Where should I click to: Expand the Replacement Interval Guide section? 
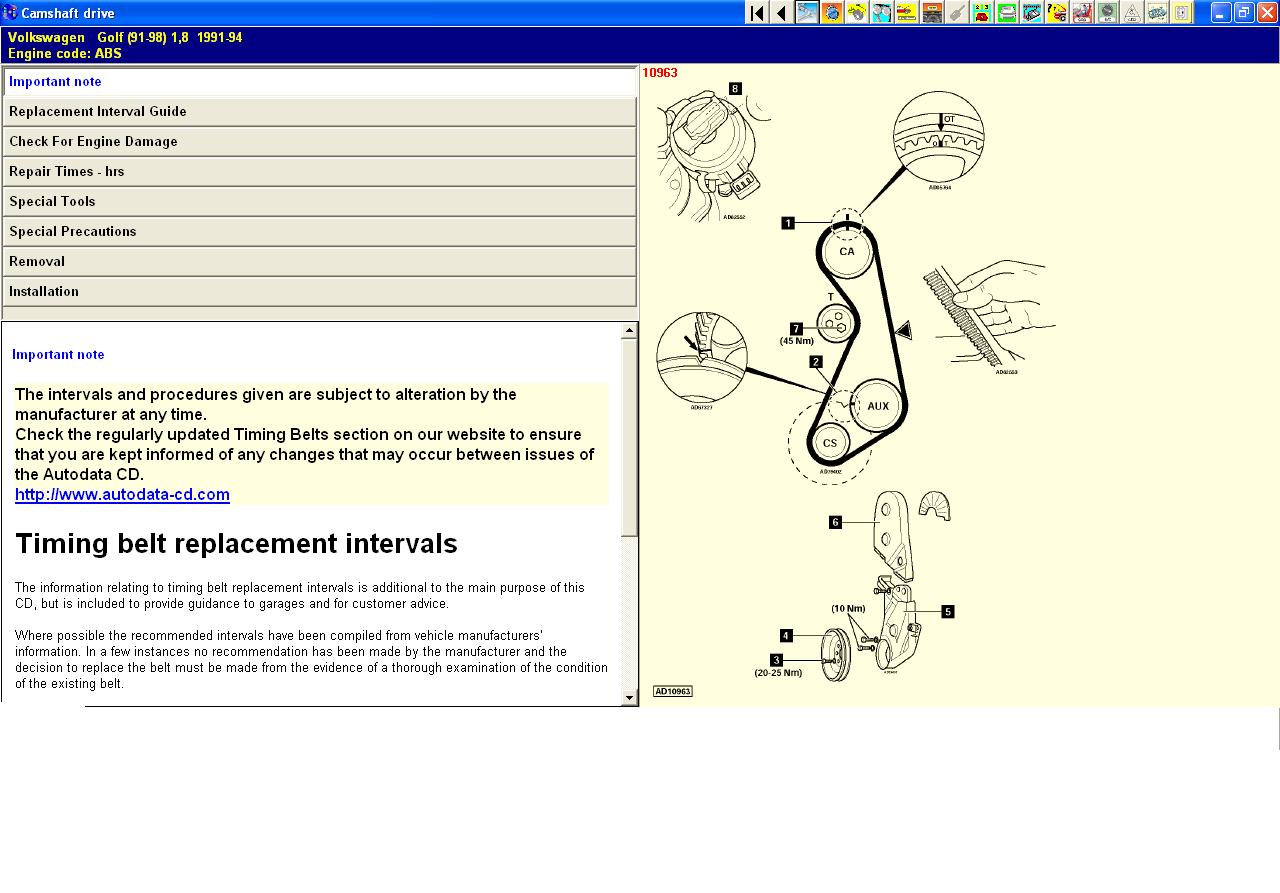click(x=319, y=112)
